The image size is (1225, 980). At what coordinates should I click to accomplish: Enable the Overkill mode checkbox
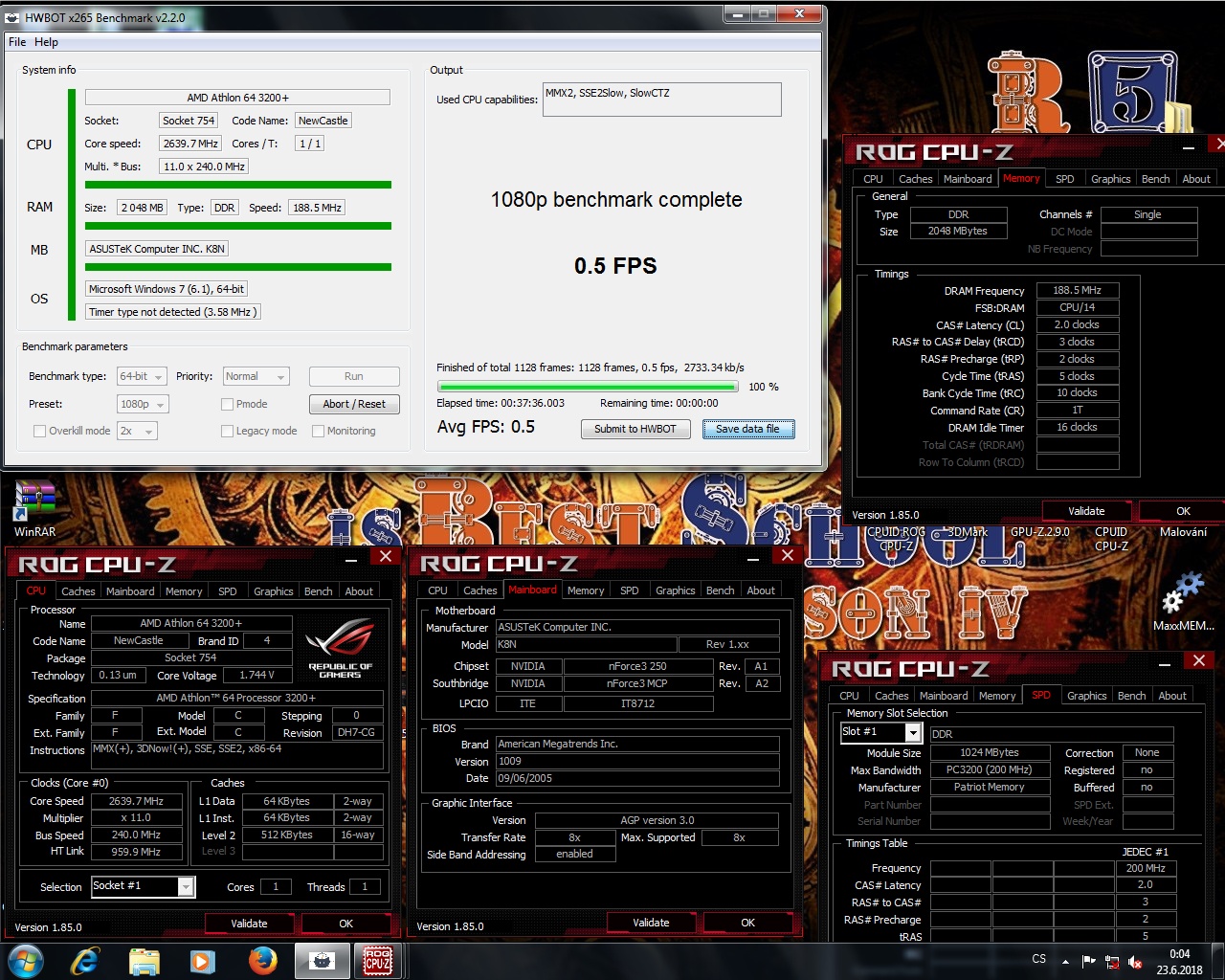(x=39, y=432)
